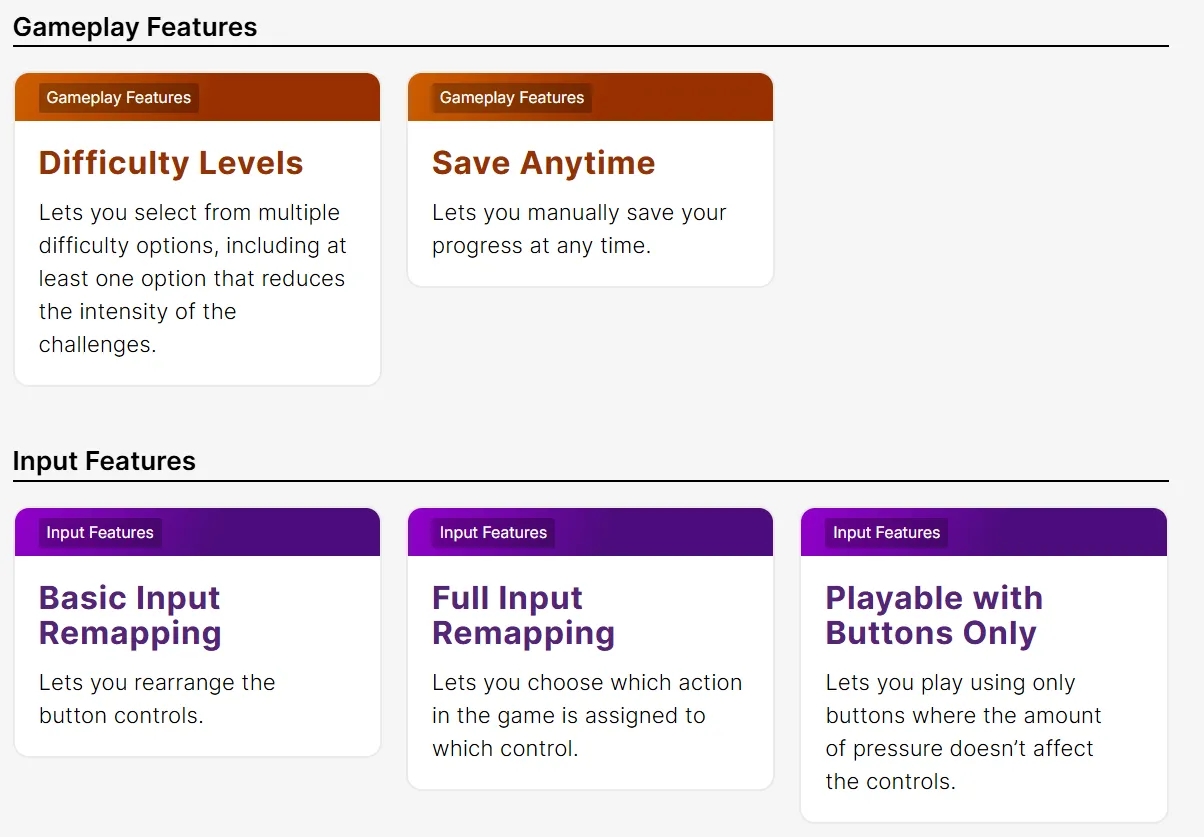Click the Input Features section heading
This screenshot has width=1204, height=837.
tap(104, 461)
